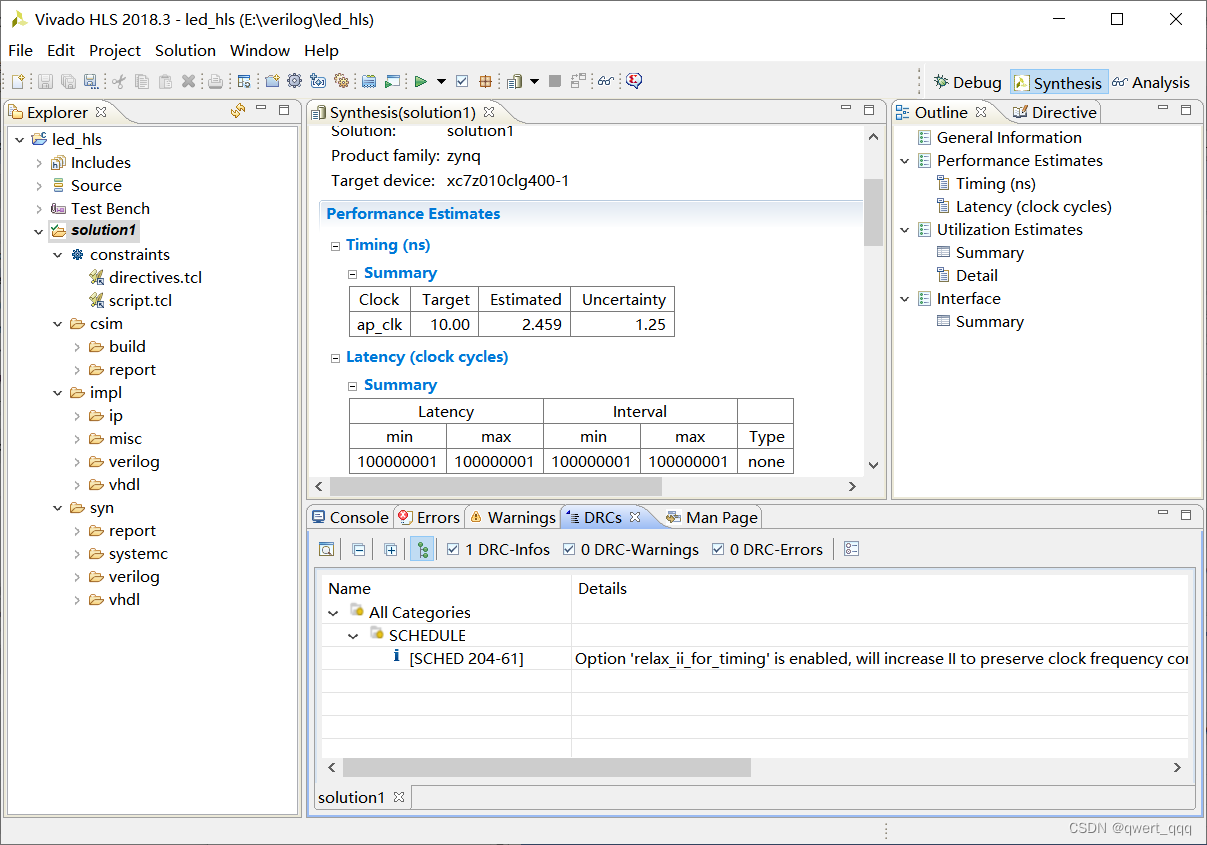This screenshot has height=845, width=1207.
Task: Open Wave Viewer glasses icon
Action: (x=606, y=81)
